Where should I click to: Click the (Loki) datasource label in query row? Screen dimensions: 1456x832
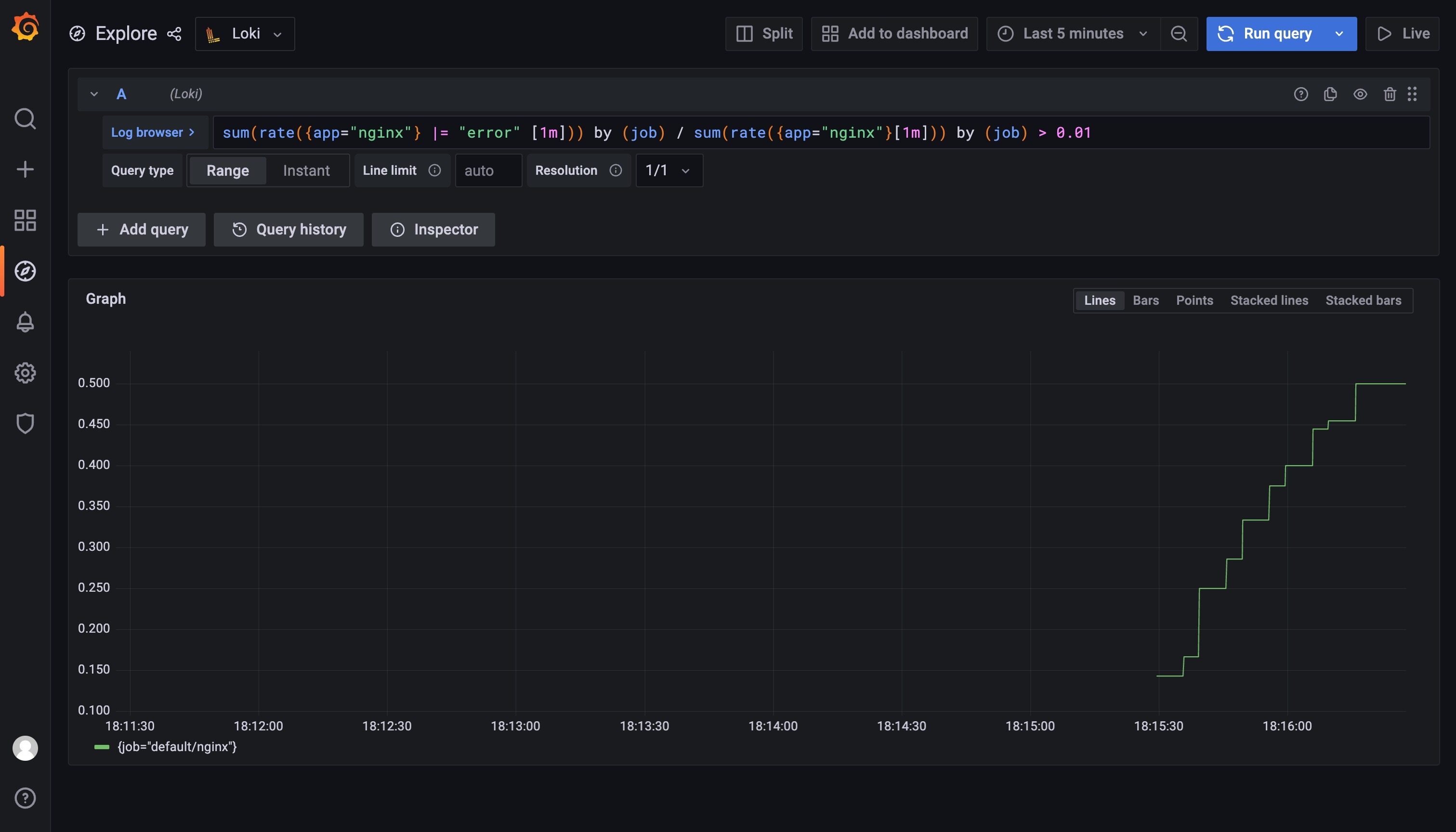click(x=186, y=94)
